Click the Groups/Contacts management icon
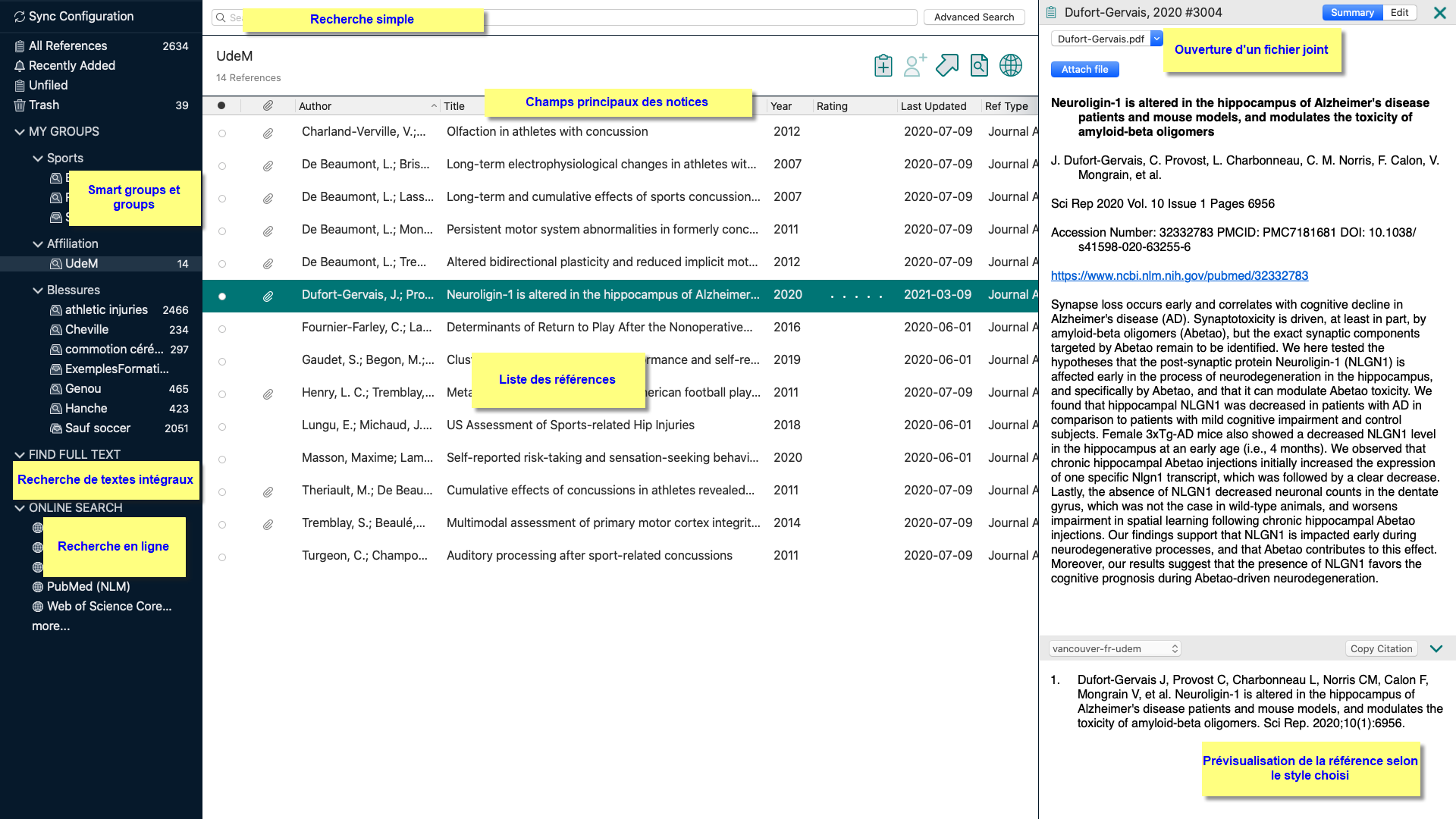 tap(912, 65)
